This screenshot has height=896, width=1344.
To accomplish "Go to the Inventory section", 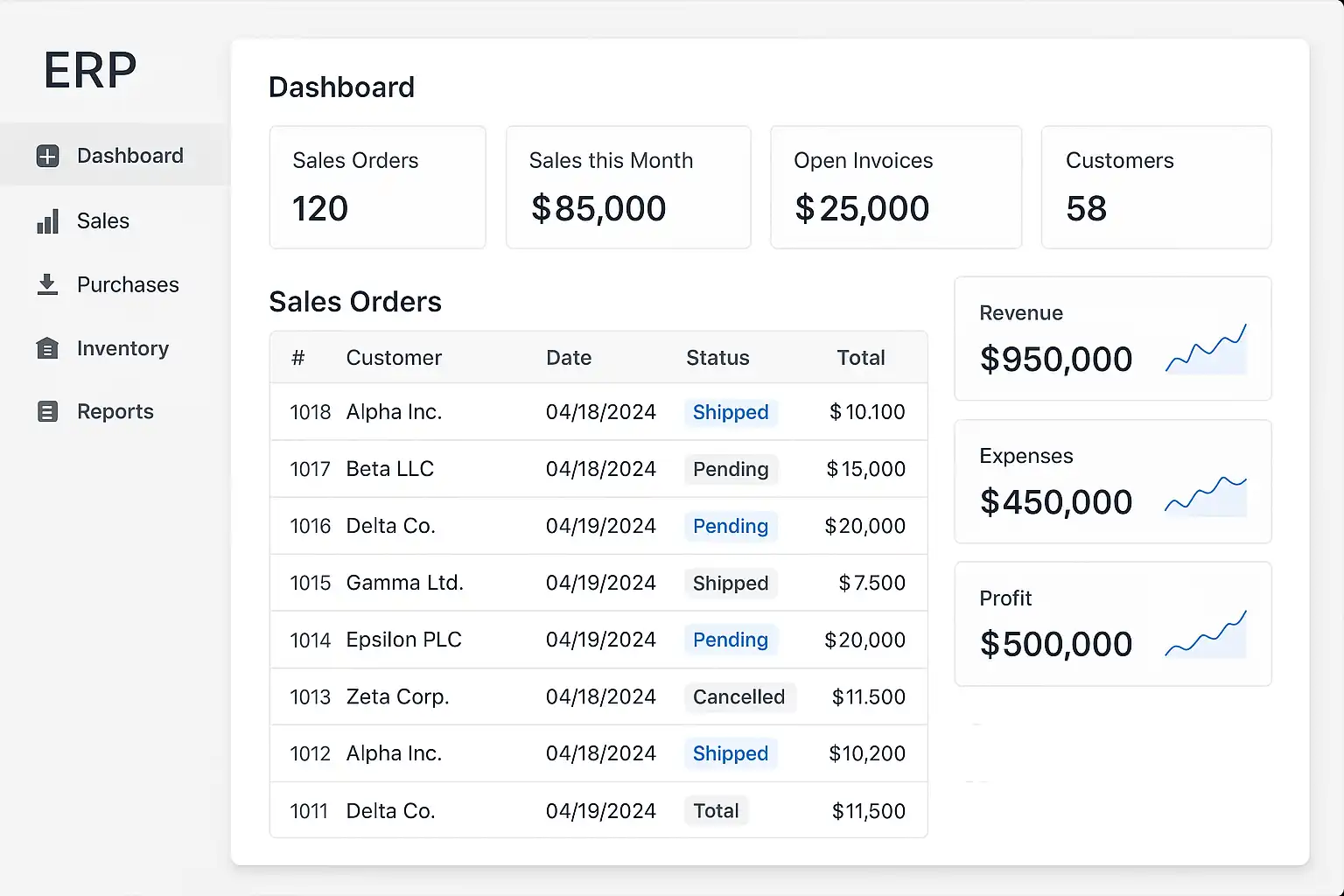I will 122,348.
